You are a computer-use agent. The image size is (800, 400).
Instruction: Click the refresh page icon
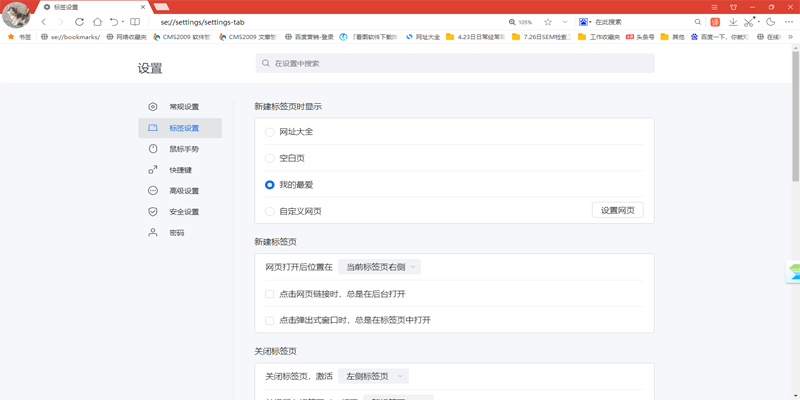tap(79, 21)
